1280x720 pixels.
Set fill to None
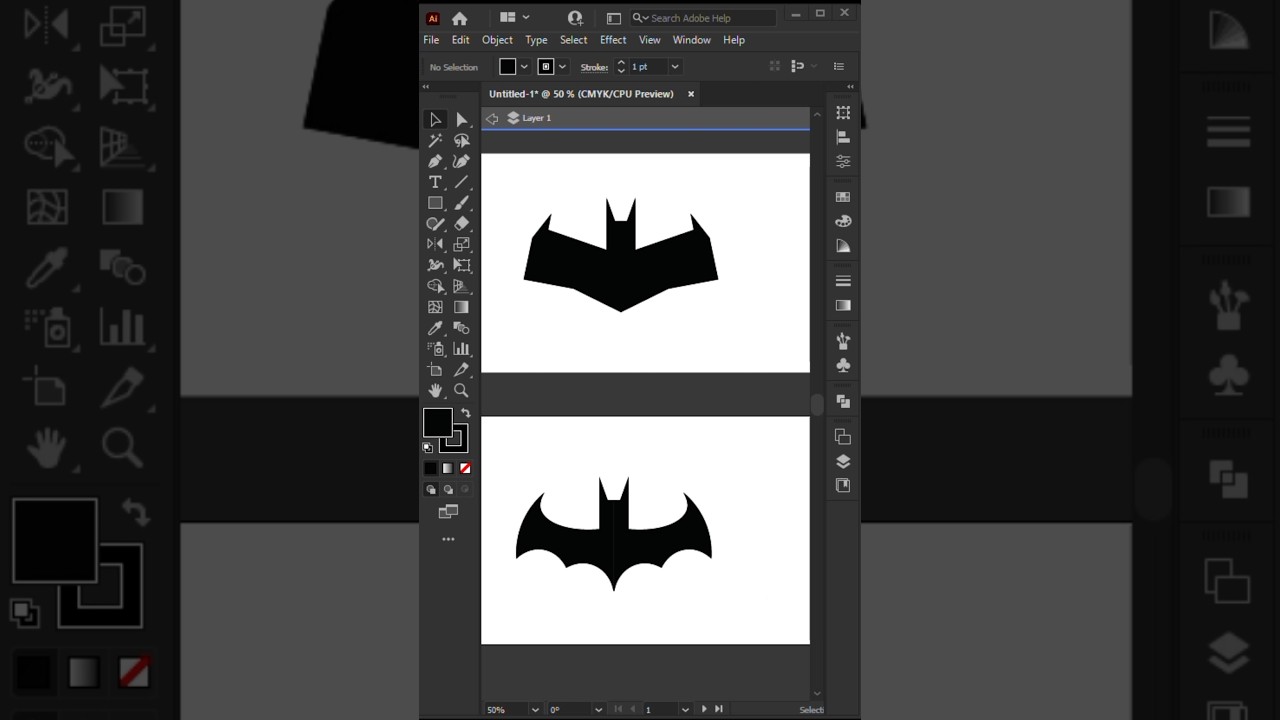click(x=465, y=468)
